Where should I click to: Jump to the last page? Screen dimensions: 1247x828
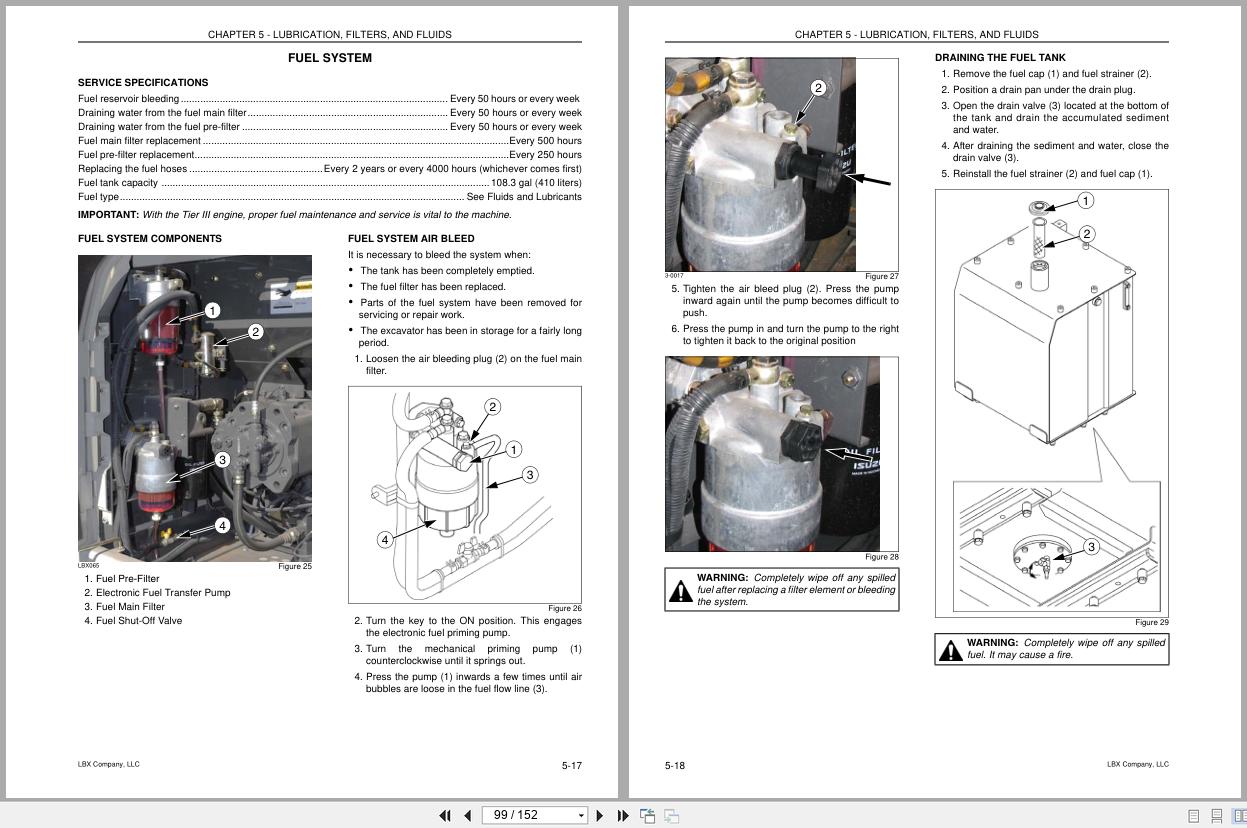pyautogui.click(x=623, y=815)
